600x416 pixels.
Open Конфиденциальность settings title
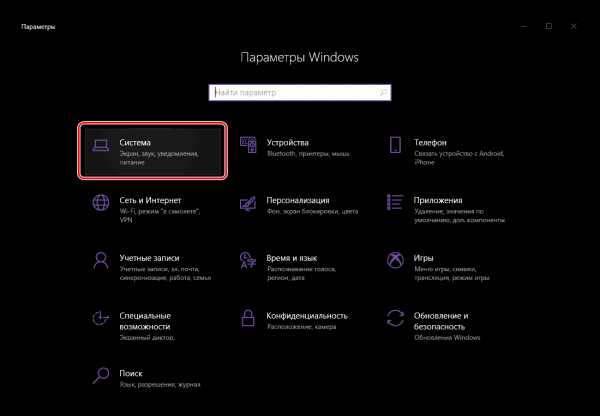(307, 316)
